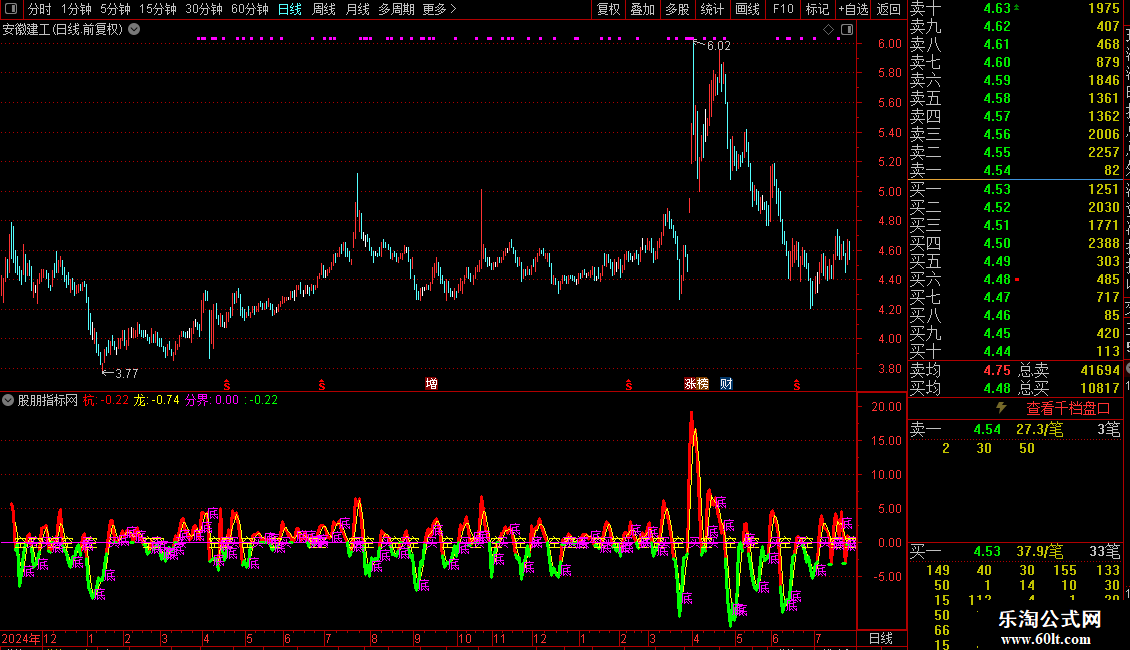
Task: Click the 分界: 0.00 indicator value
Action: point(212,400)
